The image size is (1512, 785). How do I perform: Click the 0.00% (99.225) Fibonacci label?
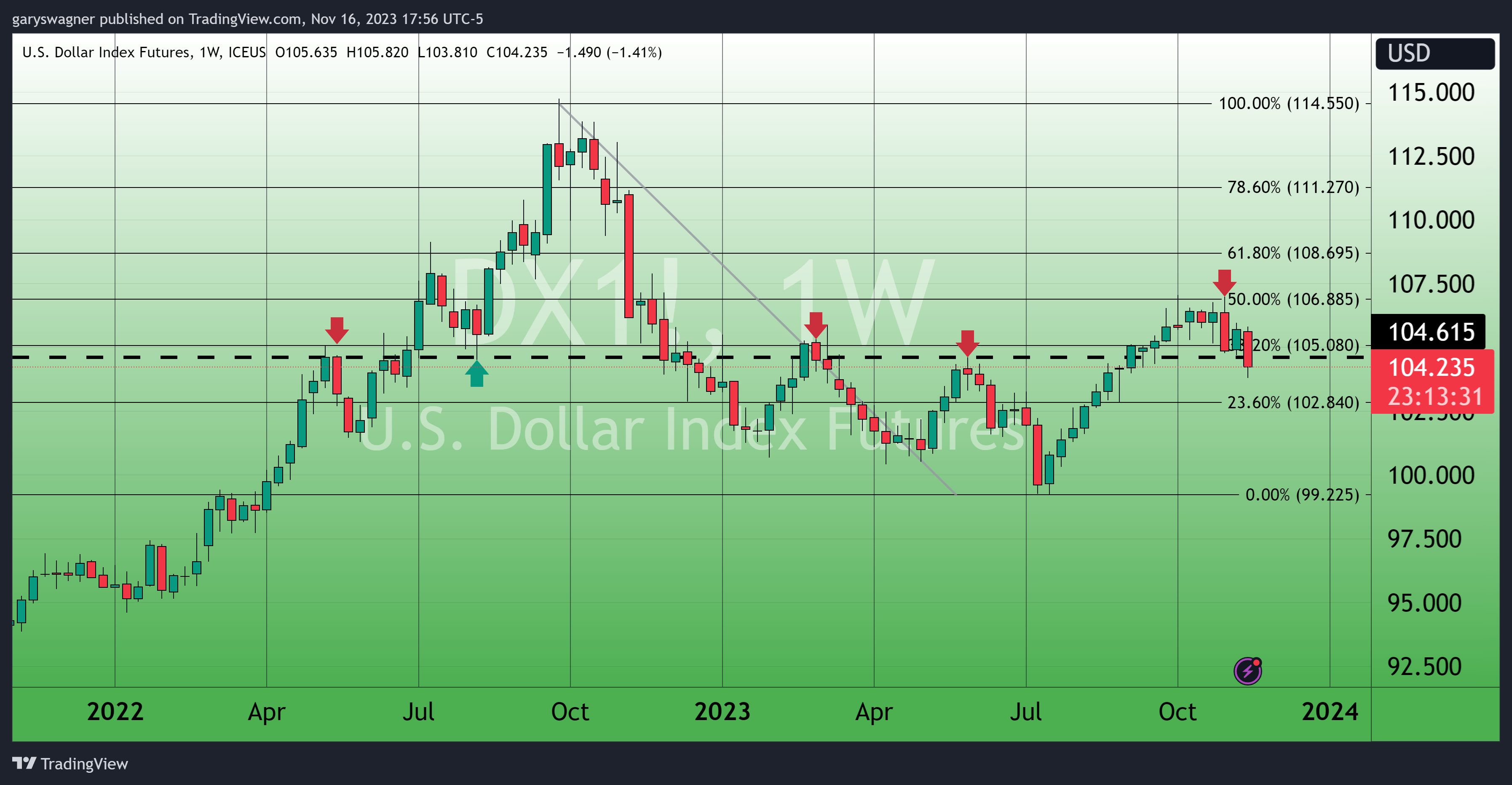tap(1302, 495)
